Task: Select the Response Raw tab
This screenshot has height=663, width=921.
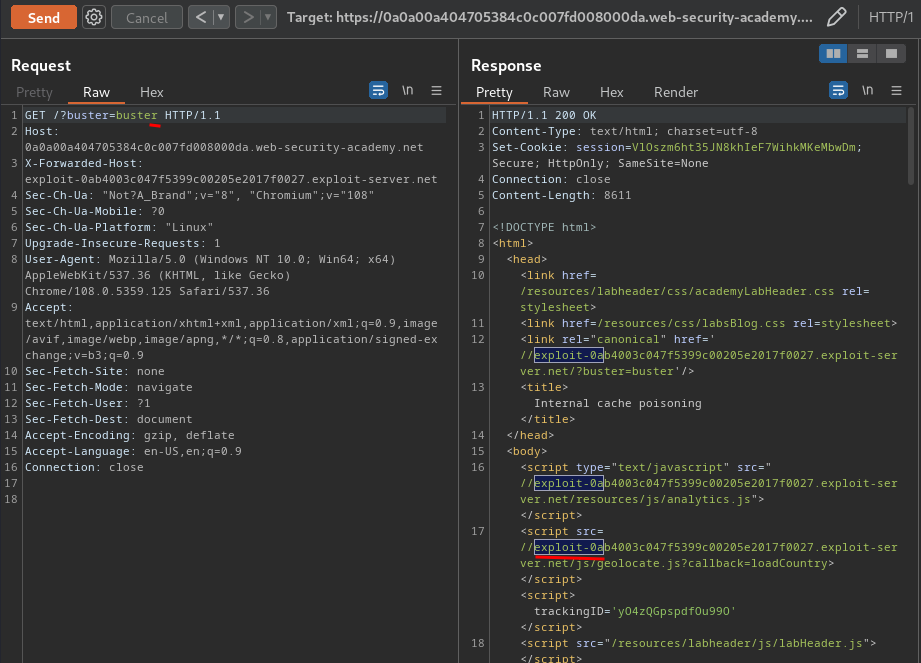Action: tap(556, 92)
